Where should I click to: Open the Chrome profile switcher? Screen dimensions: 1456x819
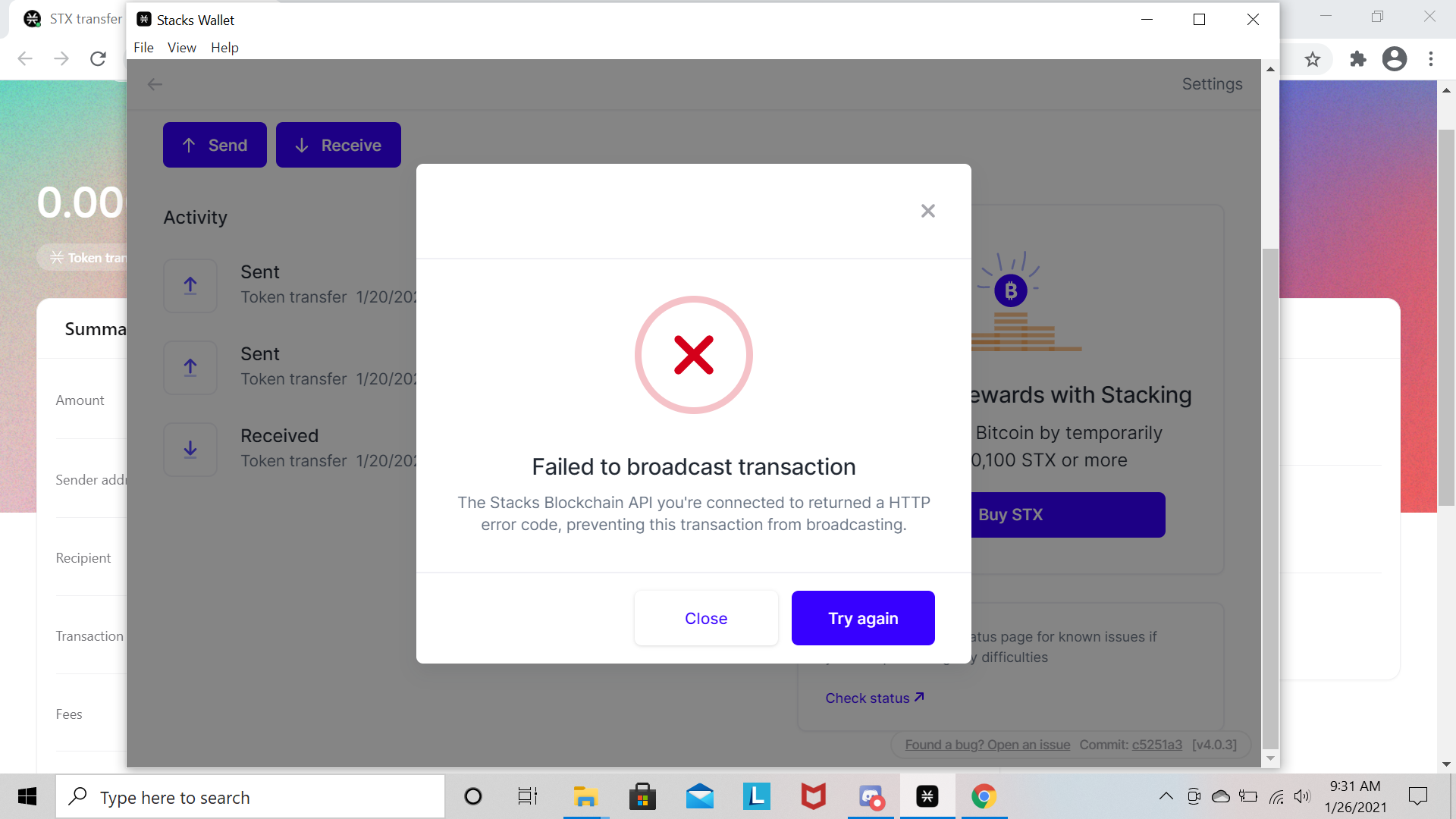point(1395,58)
